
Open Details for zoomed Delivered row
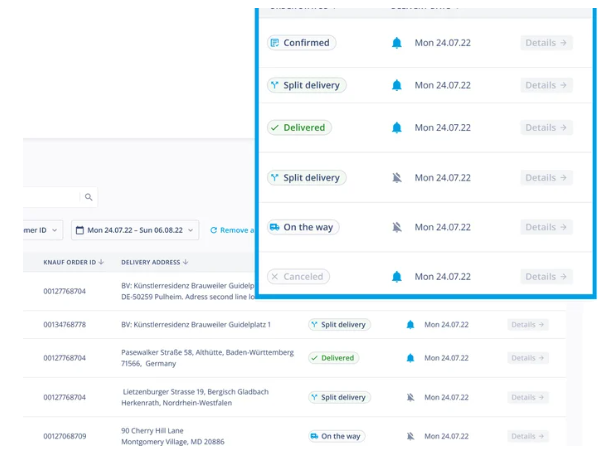tap(546, 128)
